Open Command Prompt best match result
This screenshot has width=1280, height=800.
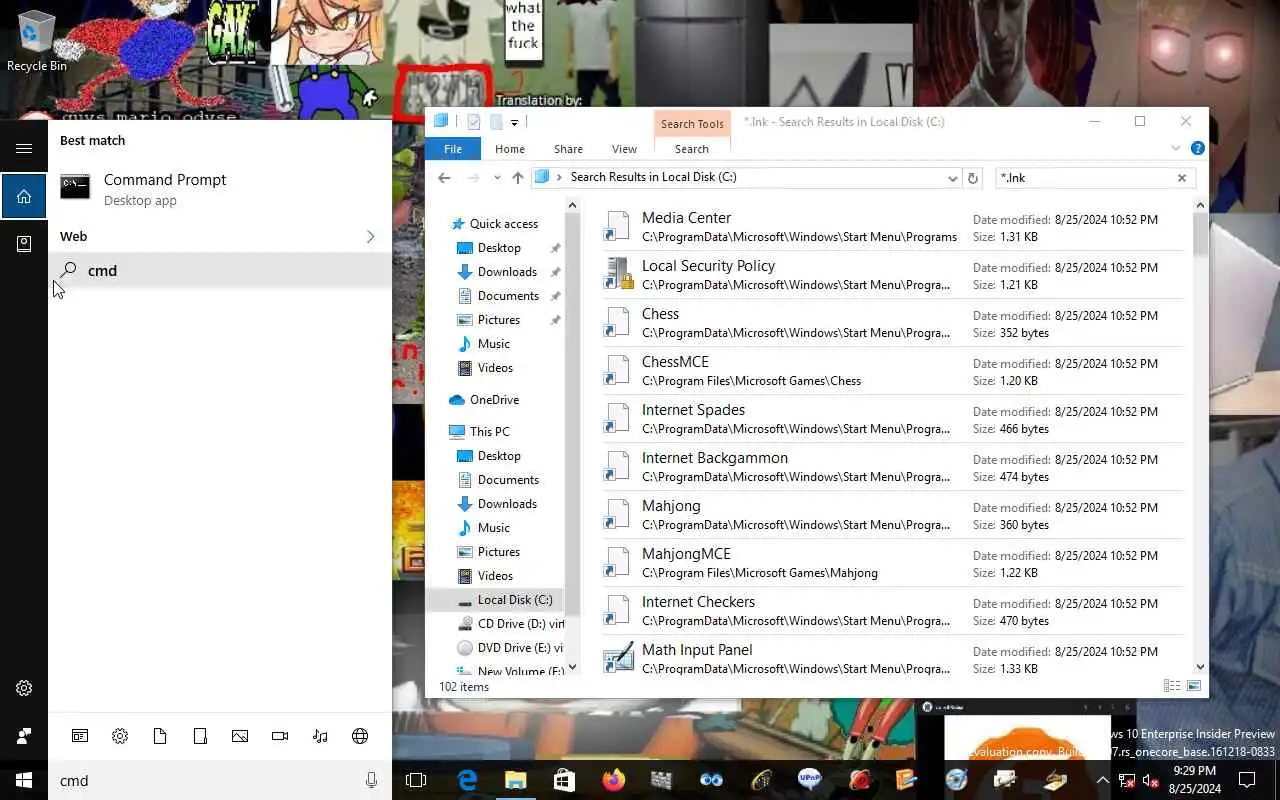220,188
